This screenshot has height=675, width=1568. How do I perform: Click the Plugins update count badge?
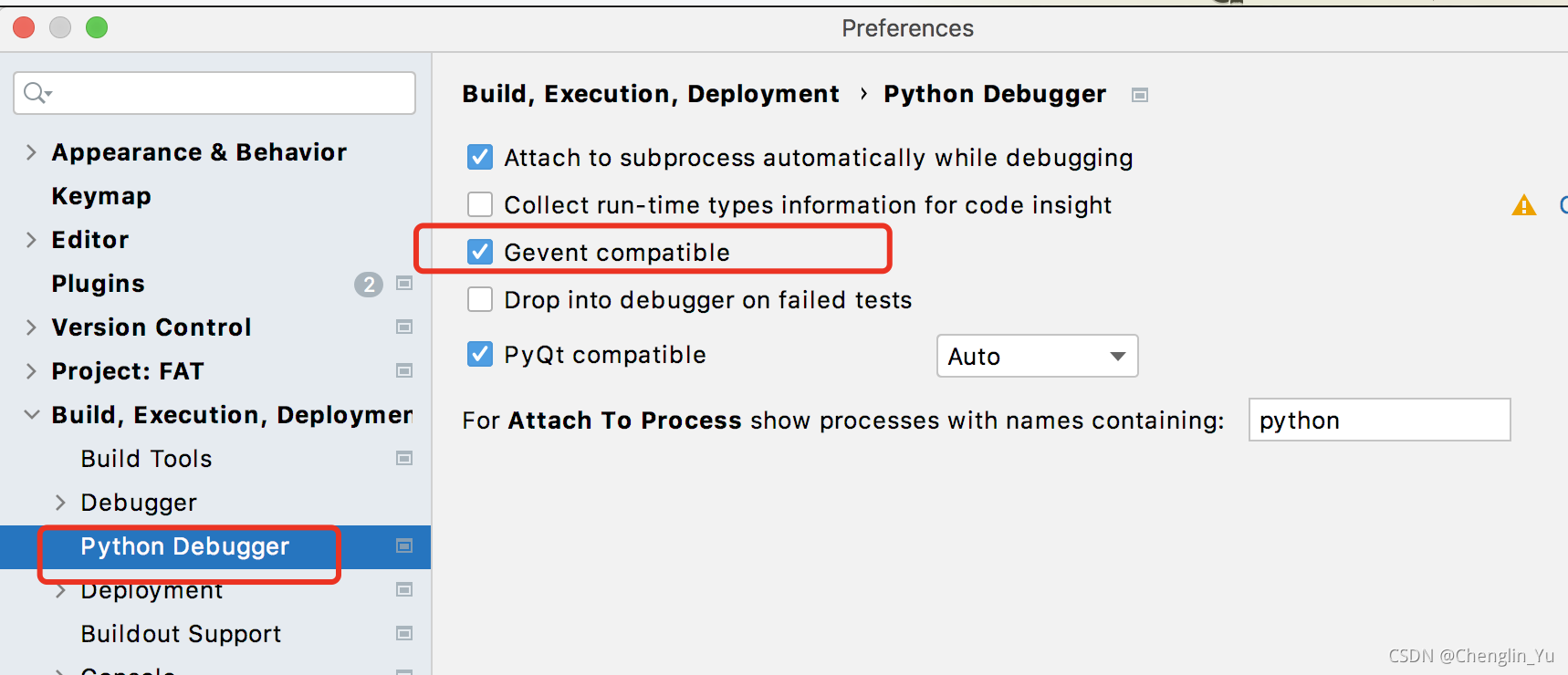click(368, 285)
